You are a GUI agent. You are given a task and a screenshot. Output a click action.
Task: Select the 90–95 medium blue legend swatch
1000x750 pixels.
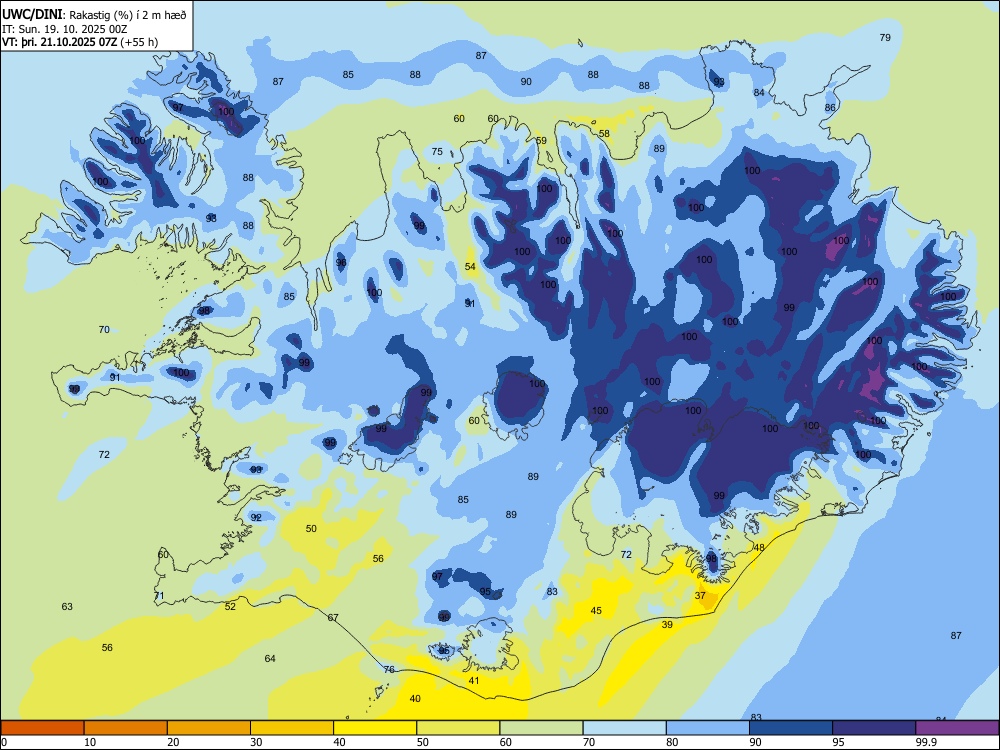tap(791, 728)
